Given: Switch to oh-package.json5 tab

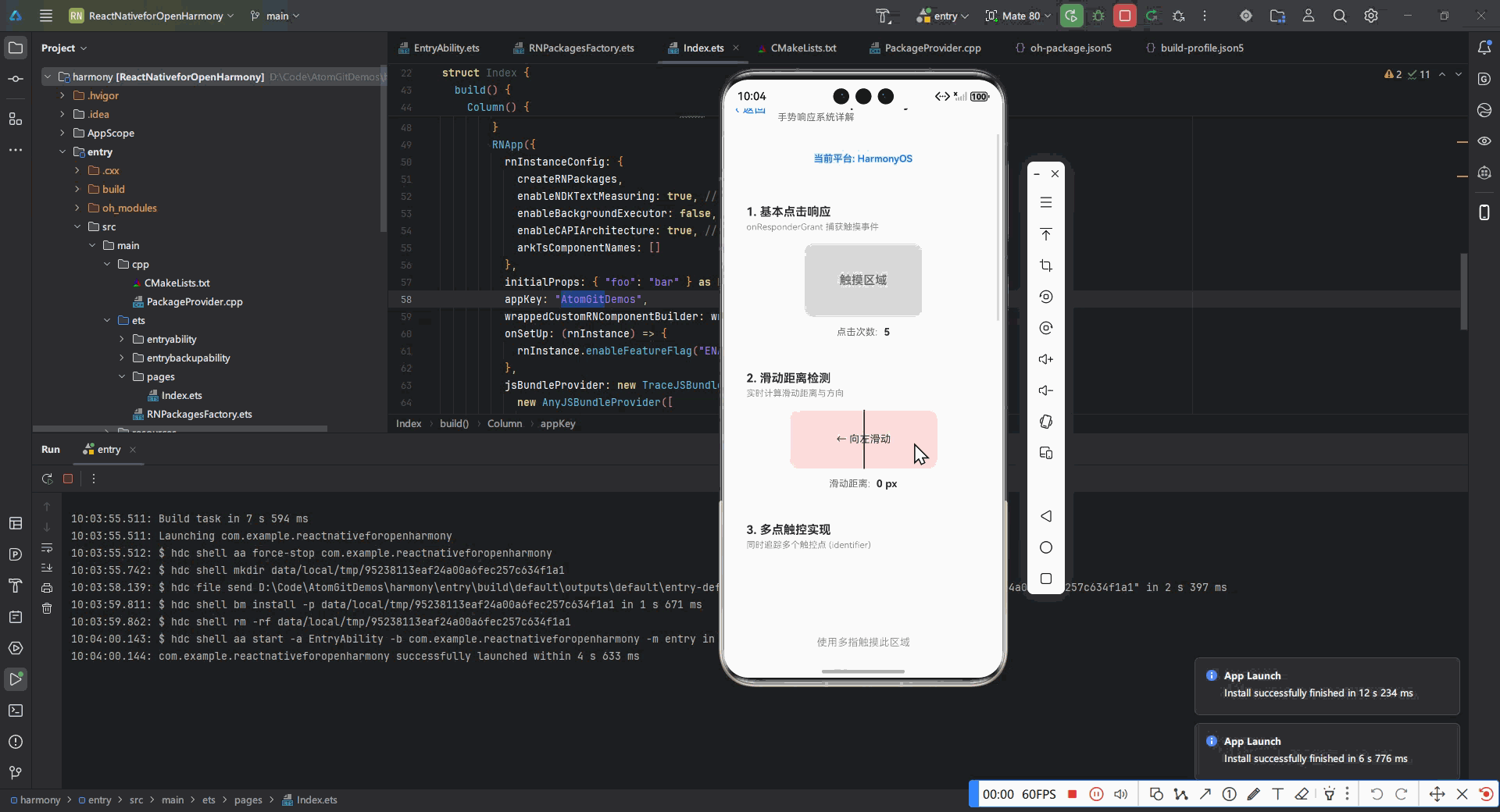Looking at the screenshot, I should pyautogui.click(x=1063, y=48).
